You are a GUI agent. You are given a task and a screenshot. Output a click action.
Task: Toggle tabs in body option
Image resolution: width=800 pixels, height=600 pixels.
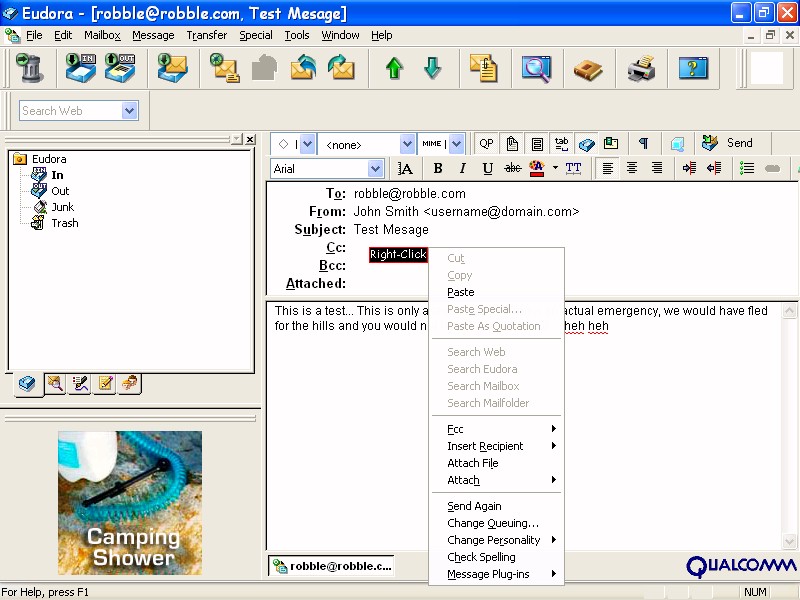pyautogui.click(x=561, y=144)
